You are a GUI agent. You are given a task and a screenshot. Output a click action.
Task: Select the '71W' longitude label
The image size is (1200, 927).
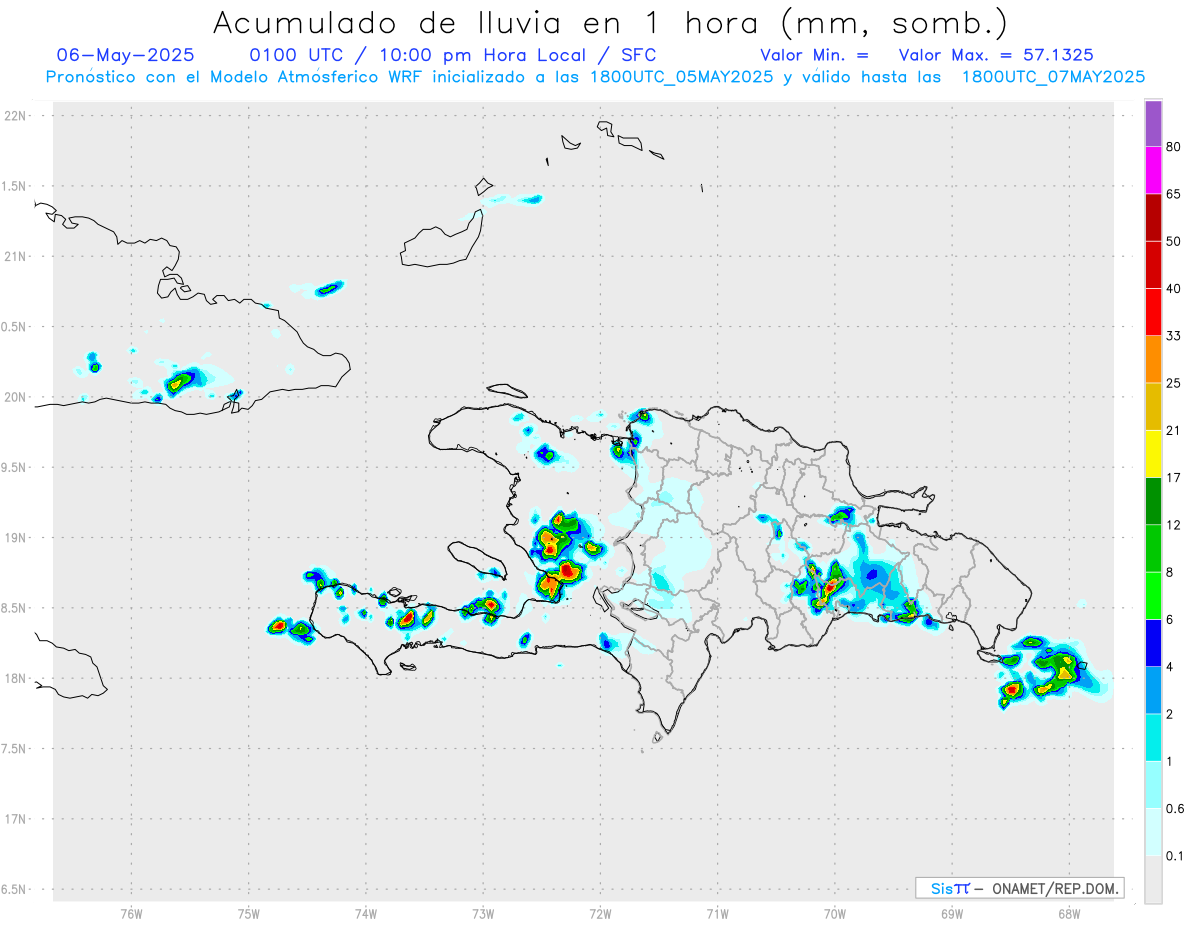pos(717,913)
